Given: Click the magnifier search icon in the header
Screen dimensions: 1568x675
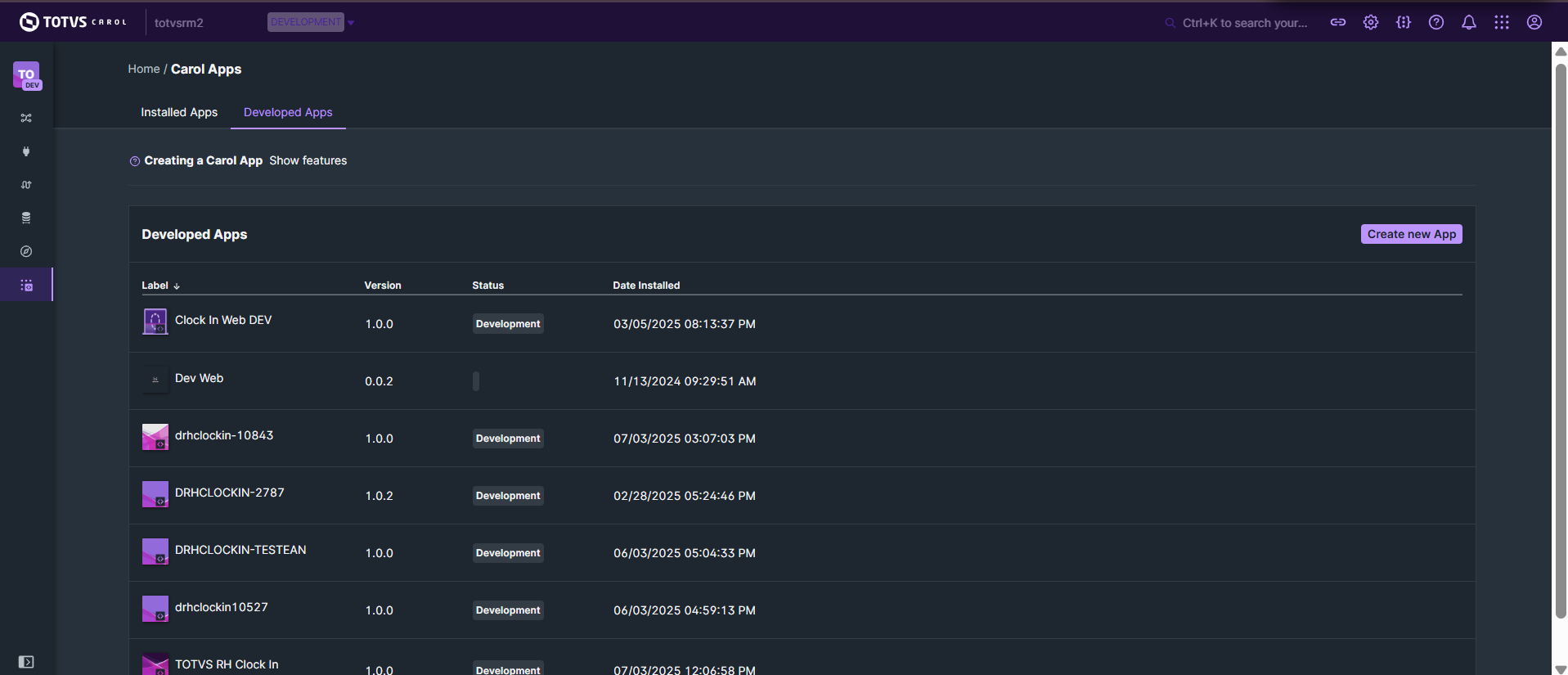Looking at the screenshot, I should tap(1170, 23).
